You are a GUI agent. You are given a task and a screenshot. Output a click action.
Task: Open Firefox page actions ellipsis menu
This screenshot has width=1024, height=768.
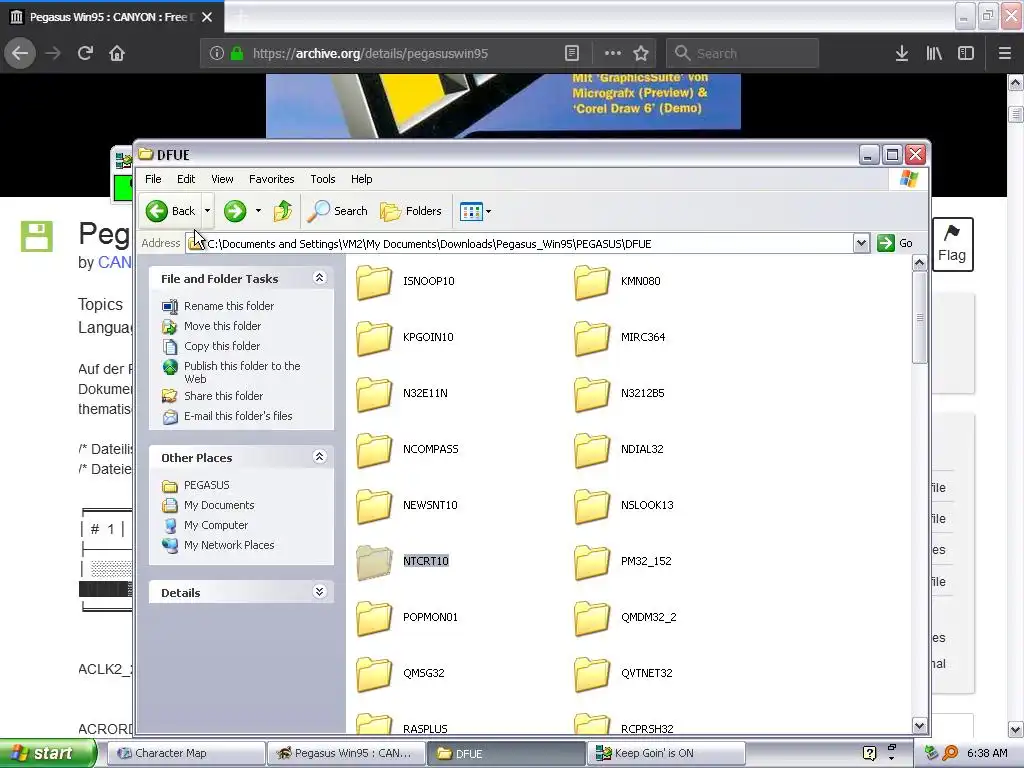[x=612, y=53]
